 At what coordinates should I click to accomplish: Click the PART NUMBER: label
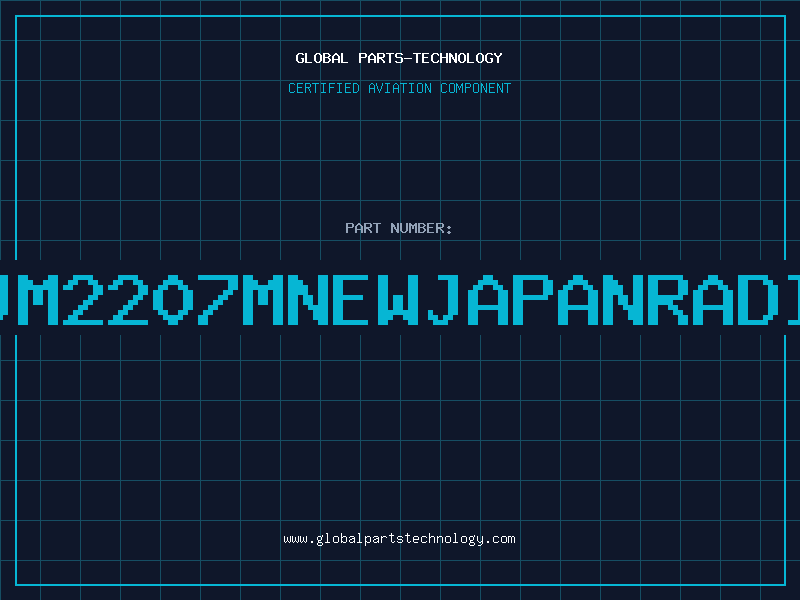tap(398, 228)
